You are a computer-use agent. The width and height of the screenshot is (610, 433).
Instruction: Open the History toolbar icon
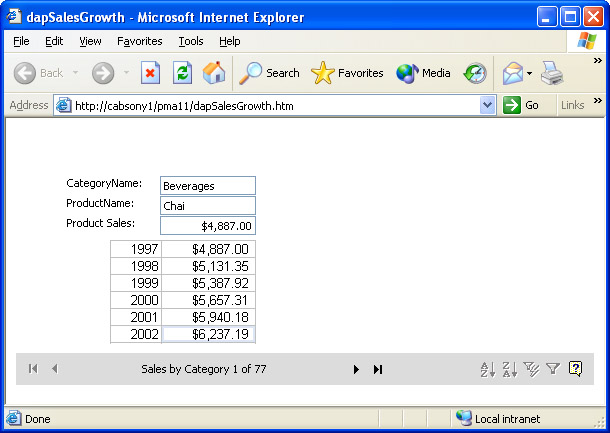pos(475,73)
